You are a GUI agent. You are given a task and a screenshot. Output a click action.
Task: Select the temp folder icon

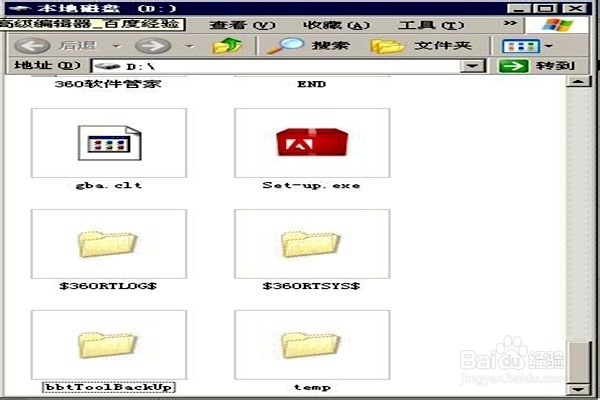[312, 345]
